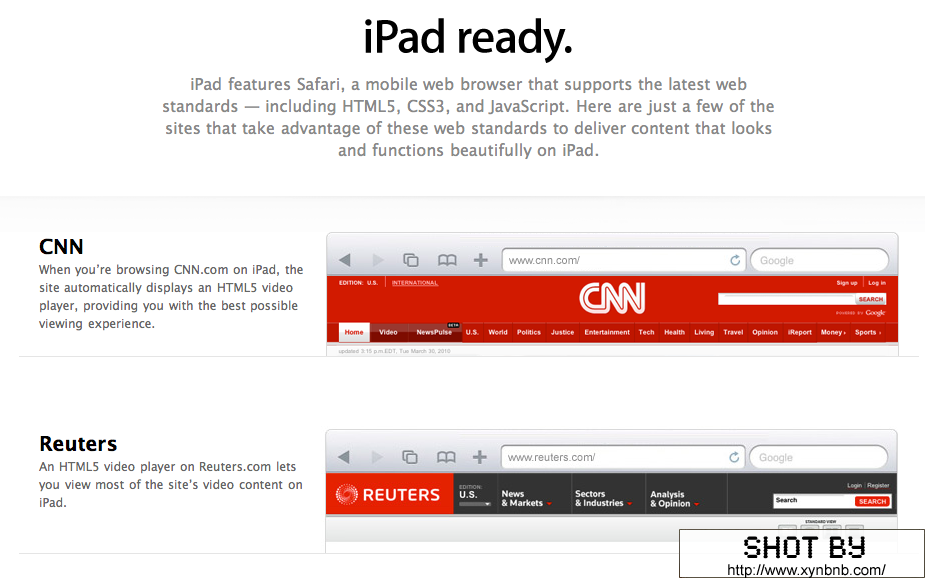Click the back arrow in the Reuters browser
Image resolution: width=925 pixels, height=578 pixels.
344,457
